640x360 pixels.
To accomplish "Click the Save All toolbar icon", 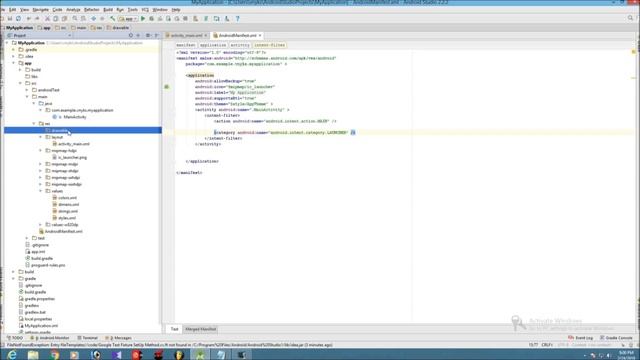I will point(10,19).
